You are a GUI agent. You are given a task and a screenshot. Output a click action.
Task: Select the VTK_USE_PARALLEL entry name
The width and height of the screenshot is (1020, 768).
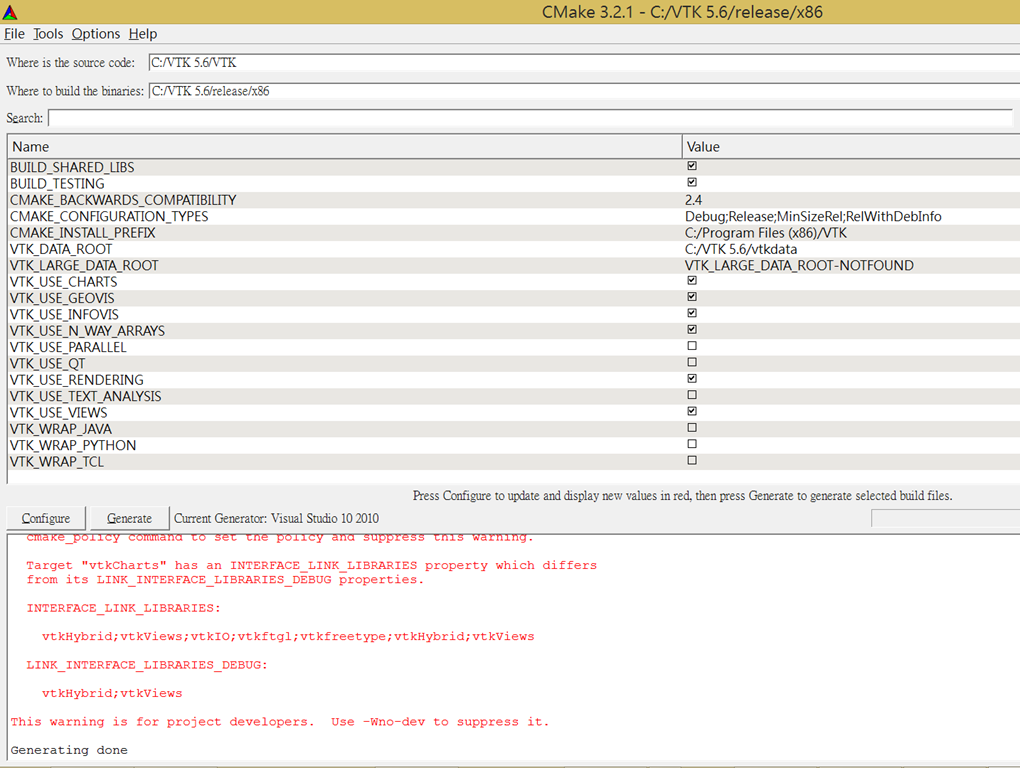[x=68, y=347]
